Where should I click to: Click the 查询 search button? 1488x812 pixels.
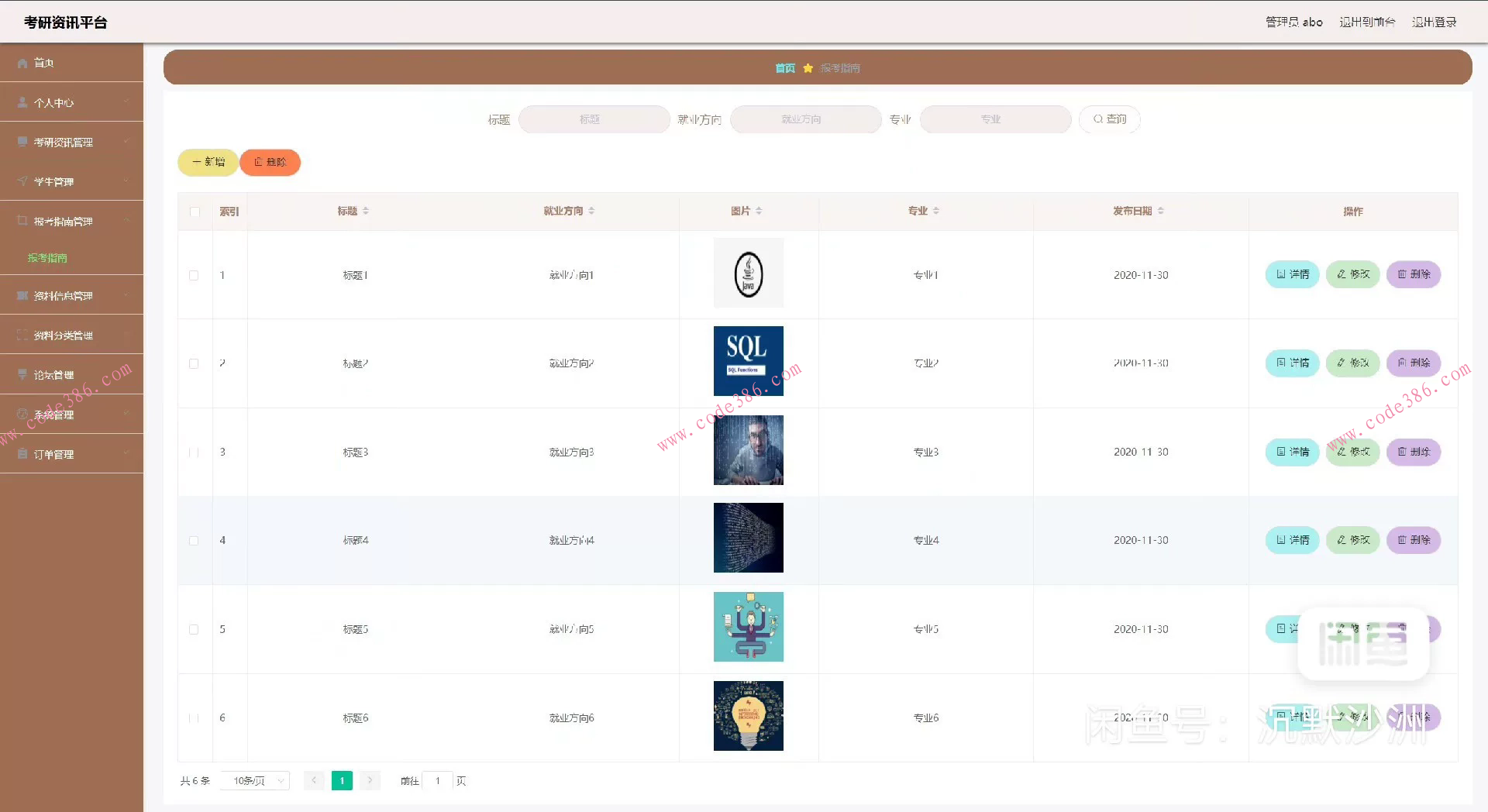coord(1110,119)
